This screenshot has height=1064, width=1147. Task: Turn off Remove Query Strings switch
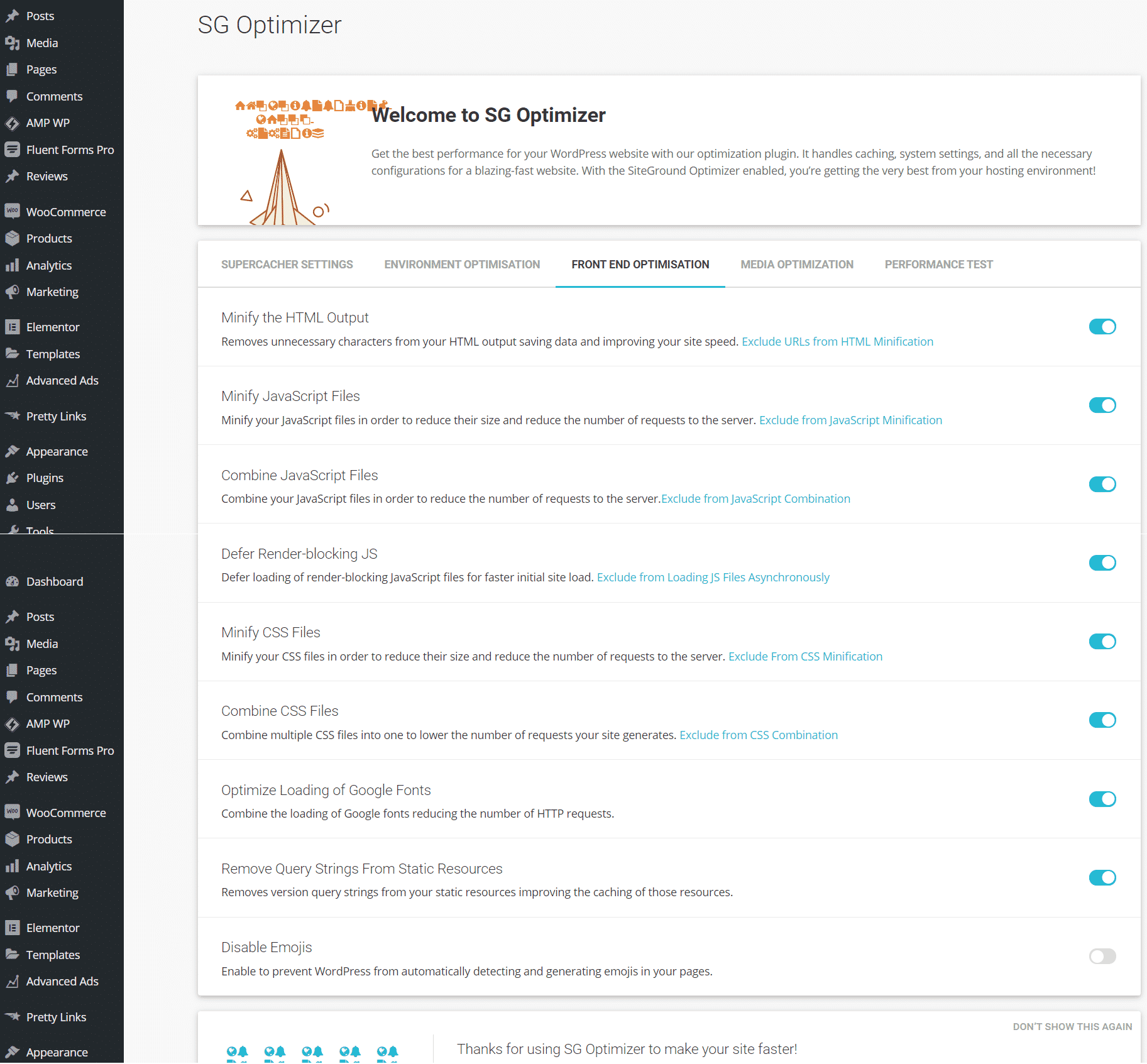pos(1102,877)
